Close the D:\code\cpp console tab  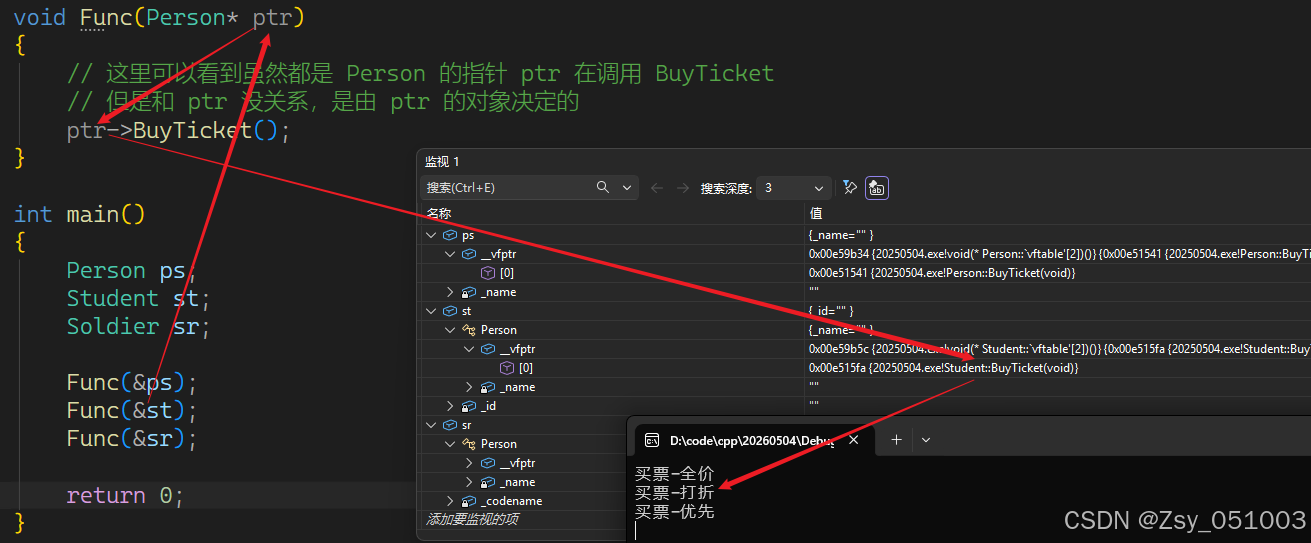point(855,440)
